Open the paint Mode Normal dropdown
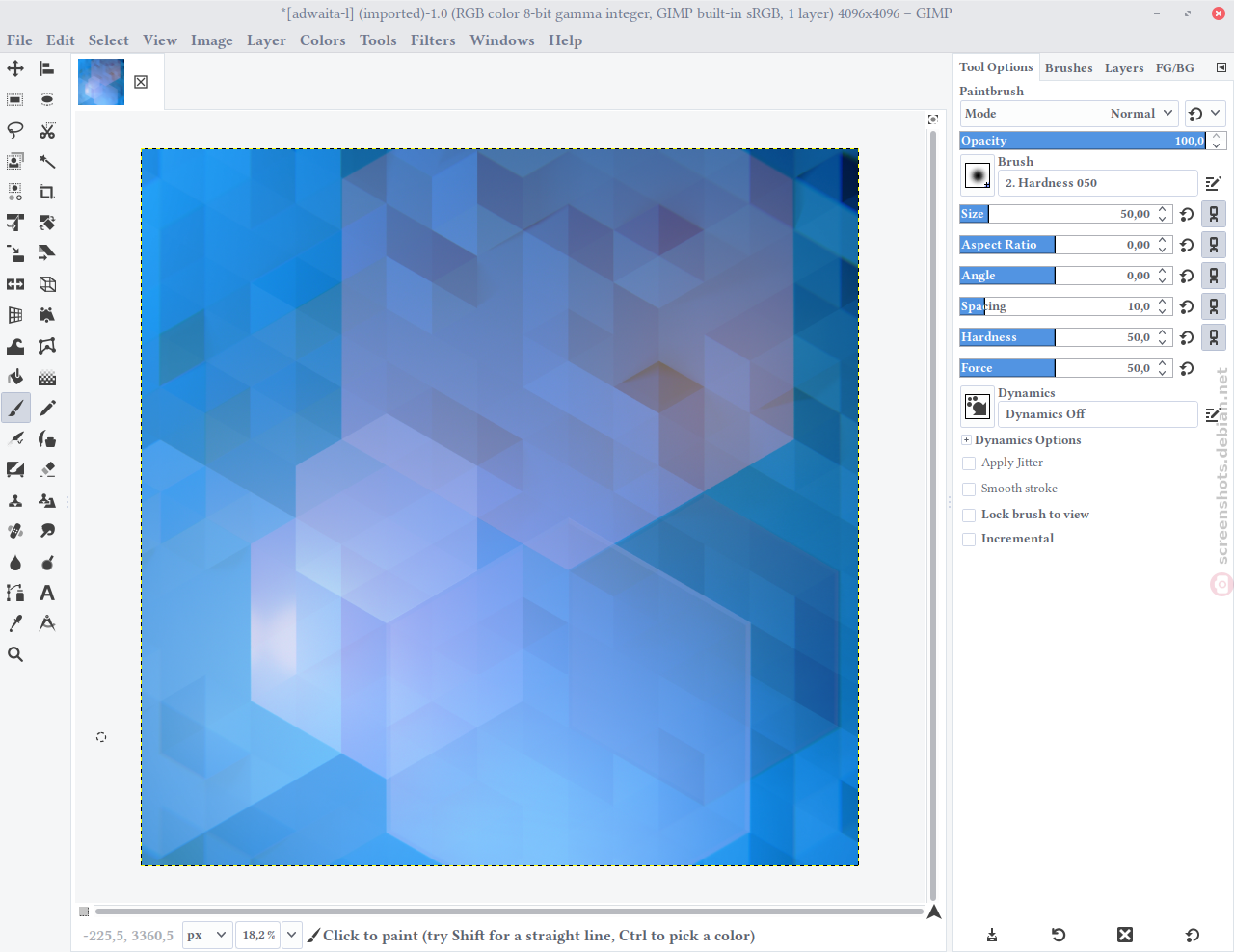The height and width of the screenshot is (952, 1234). click(1069, 114)
